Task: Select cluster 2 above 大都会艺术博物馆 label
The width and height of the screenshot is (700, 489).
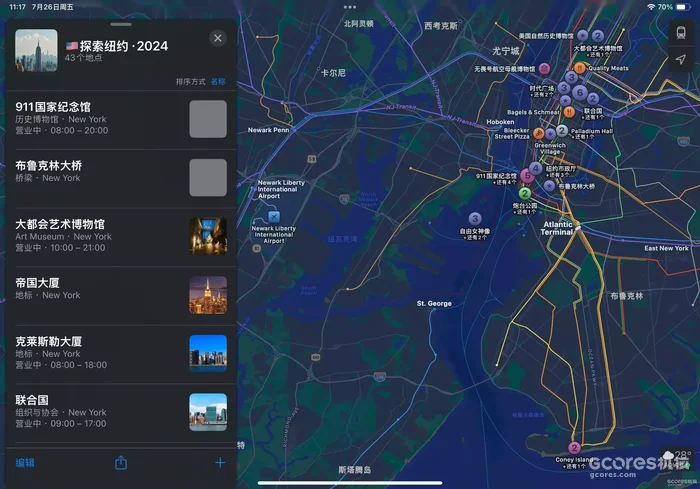Action: point(597,36)
